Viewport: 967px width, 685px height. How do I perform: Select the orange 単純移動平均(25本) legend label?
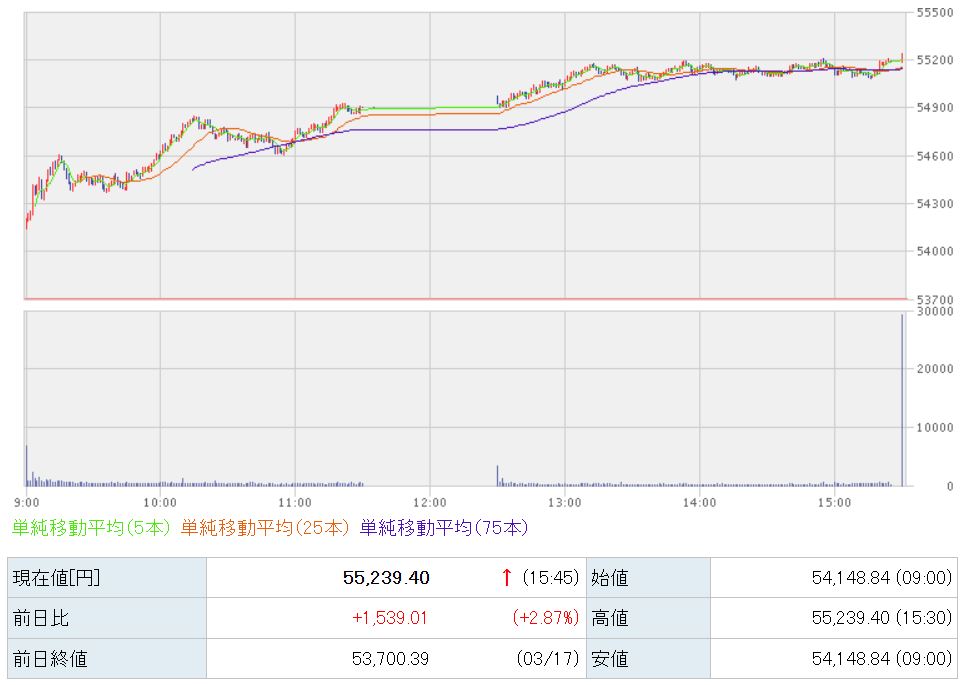(266, 527)
